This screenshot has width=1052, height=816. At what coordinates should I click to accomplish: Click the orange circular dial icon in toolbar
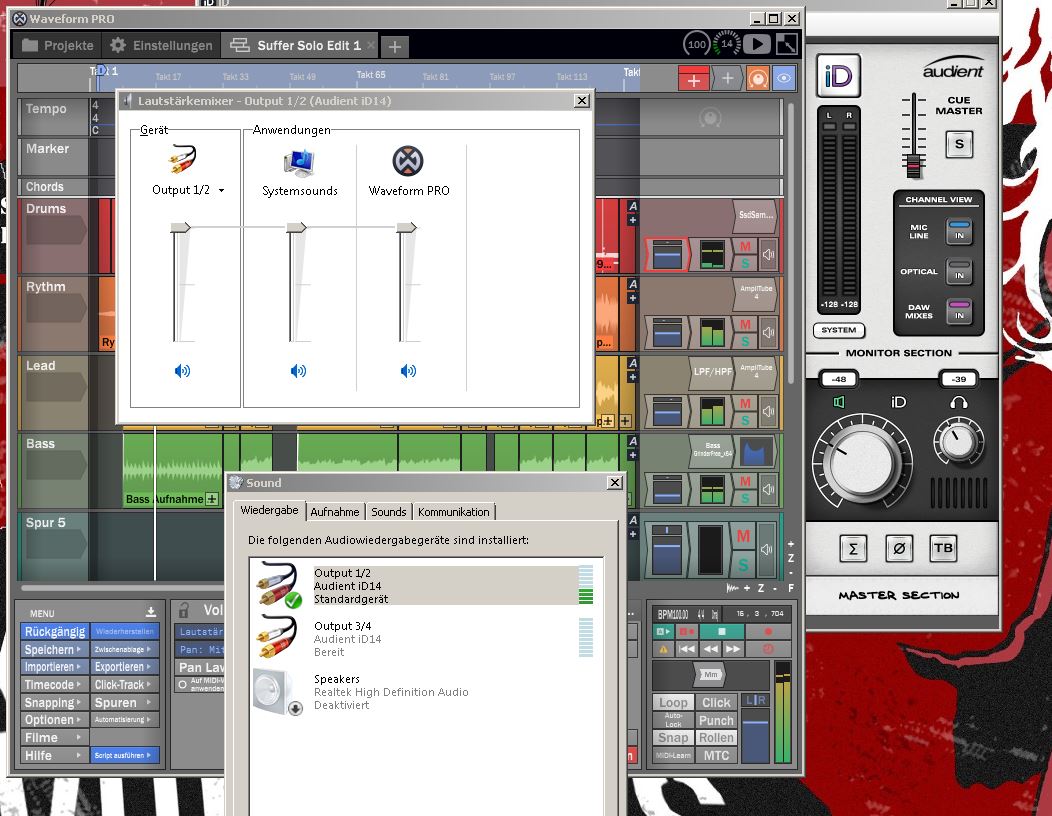pos(757,80)
